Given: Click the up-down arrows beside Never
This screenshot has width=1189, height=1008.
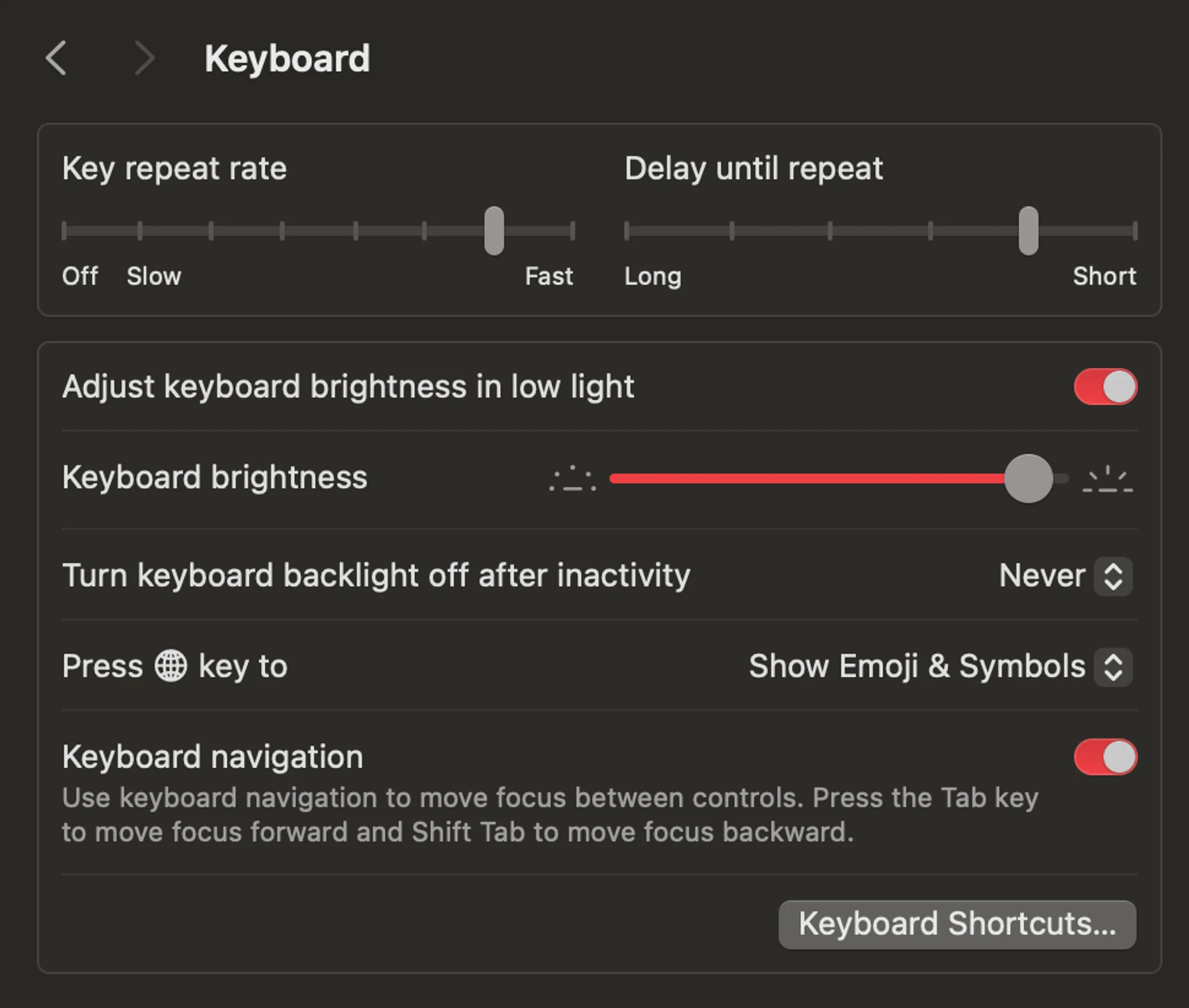Looking at the screenshot, I should click(x=1113, y=576).
